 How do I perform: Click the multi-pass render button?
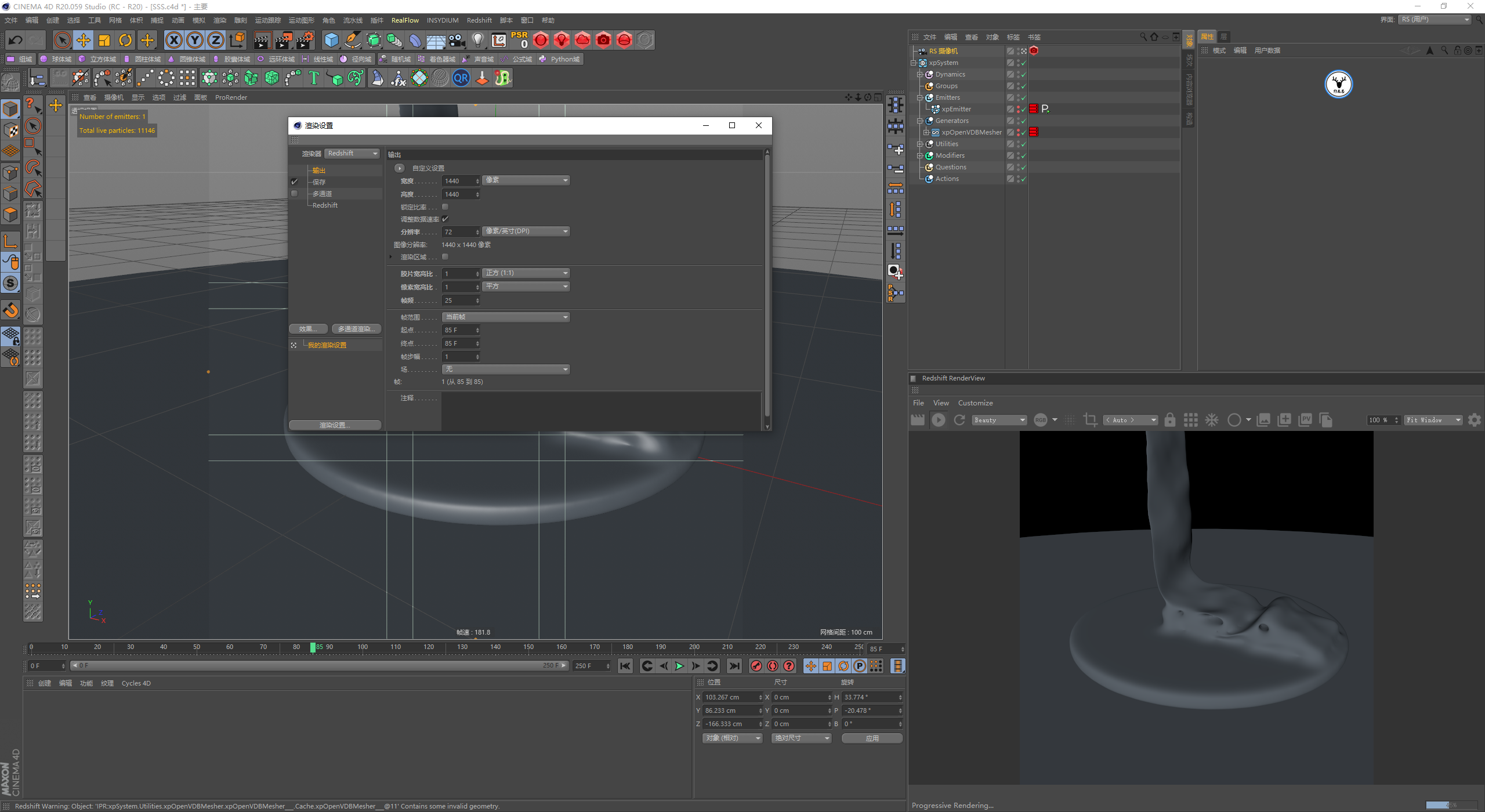pos(356,329)
